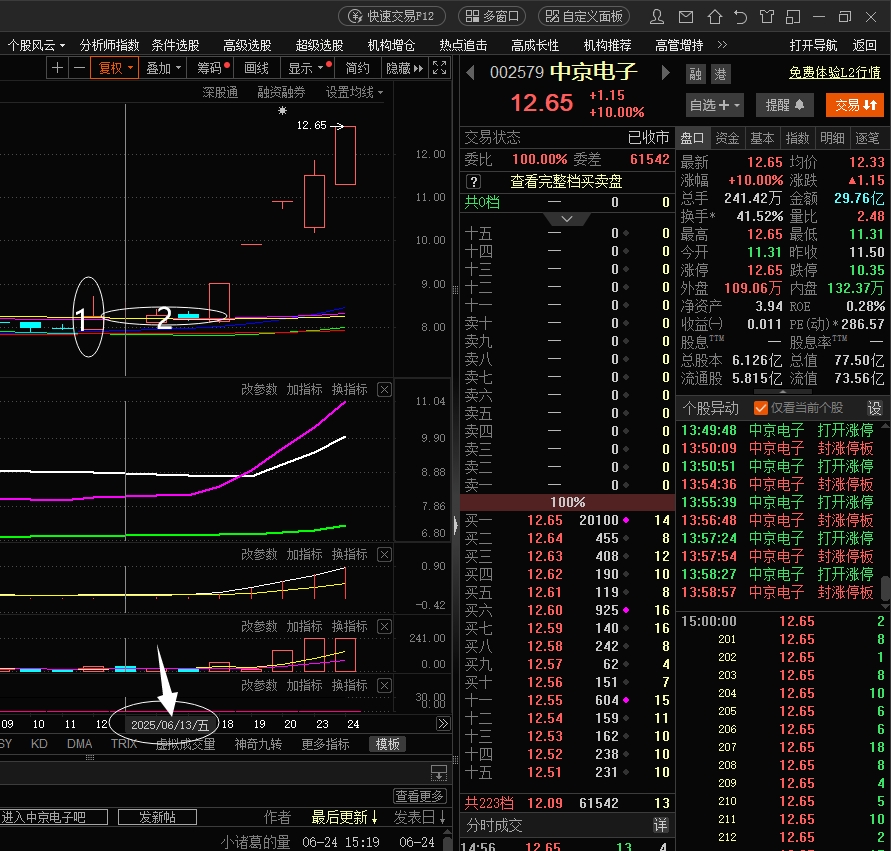Click 画线 drawing tool
The image size is (891, 851).
(256, 68)
